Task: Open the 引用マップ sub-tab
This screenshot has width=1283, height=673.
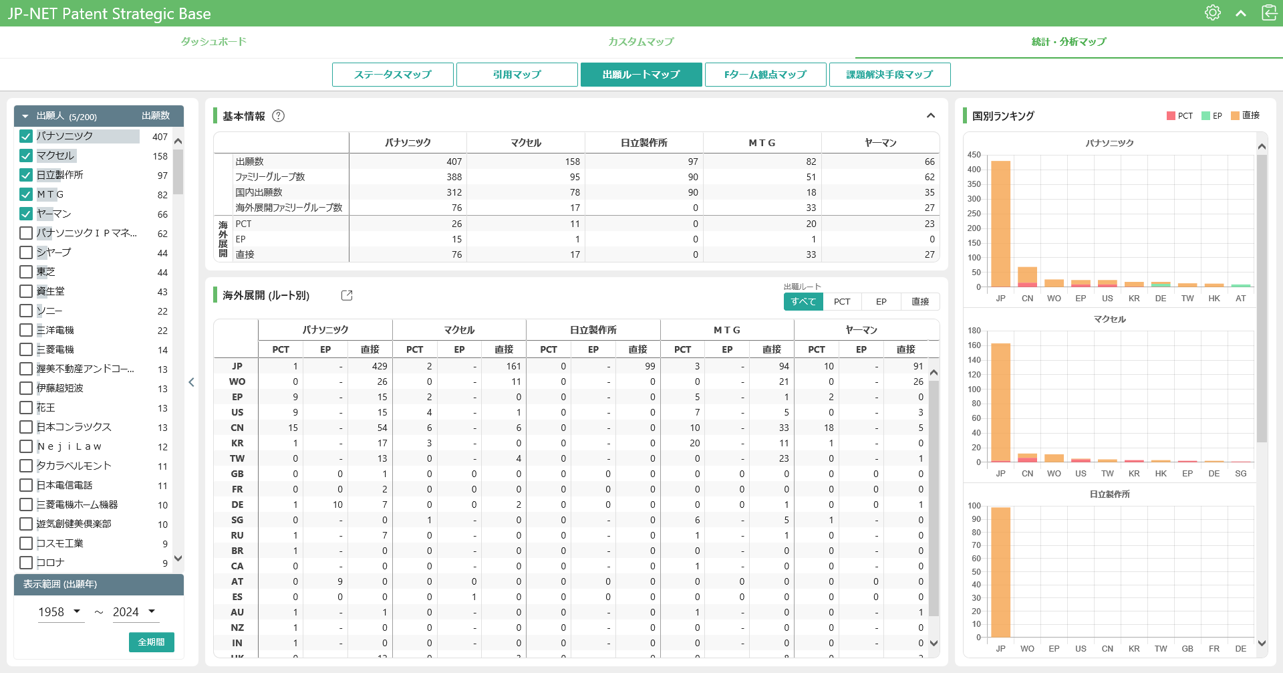Action: 517,75
